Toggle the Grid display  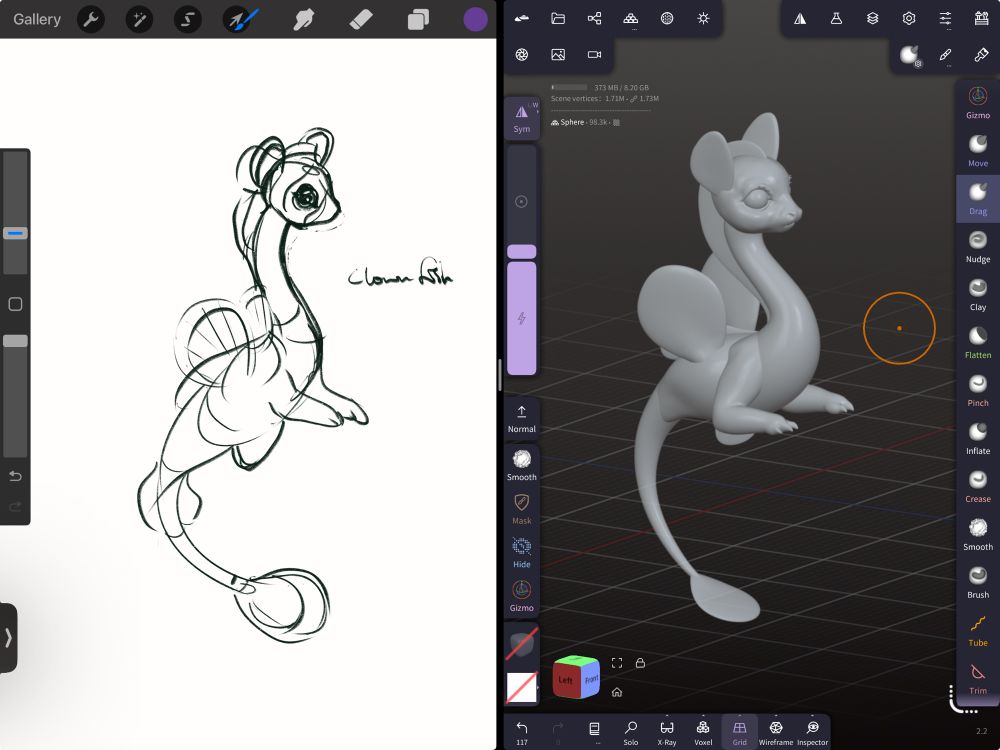740,732
